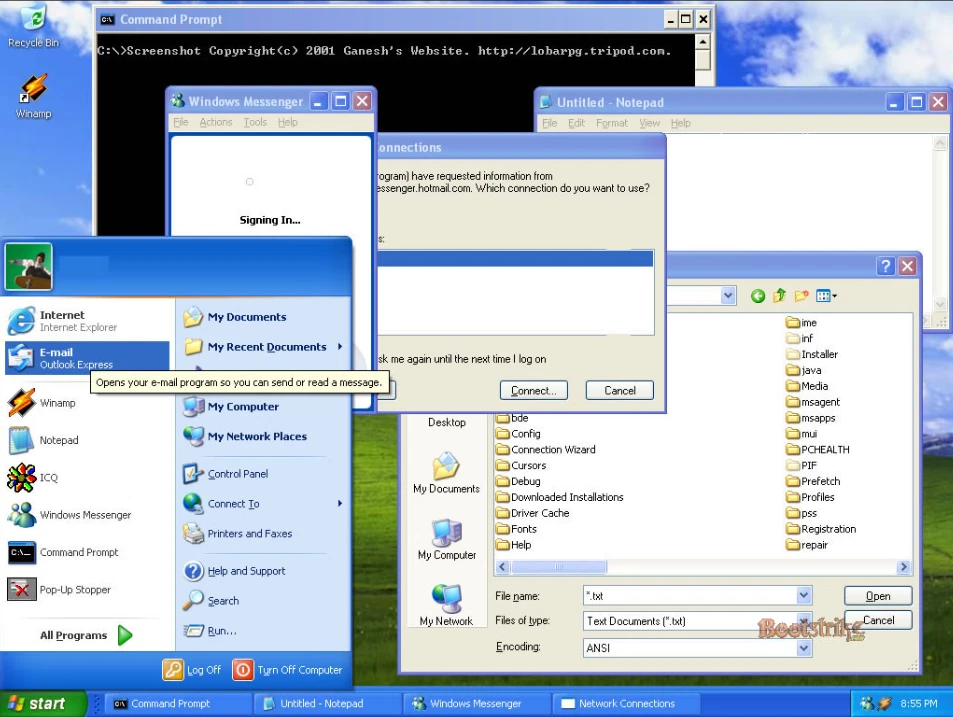The height and width of the screenshot is (717, 953).
Task: Open Internet Explorer from the Start menu
Action: pyautogui.click(x=60, y=319)
